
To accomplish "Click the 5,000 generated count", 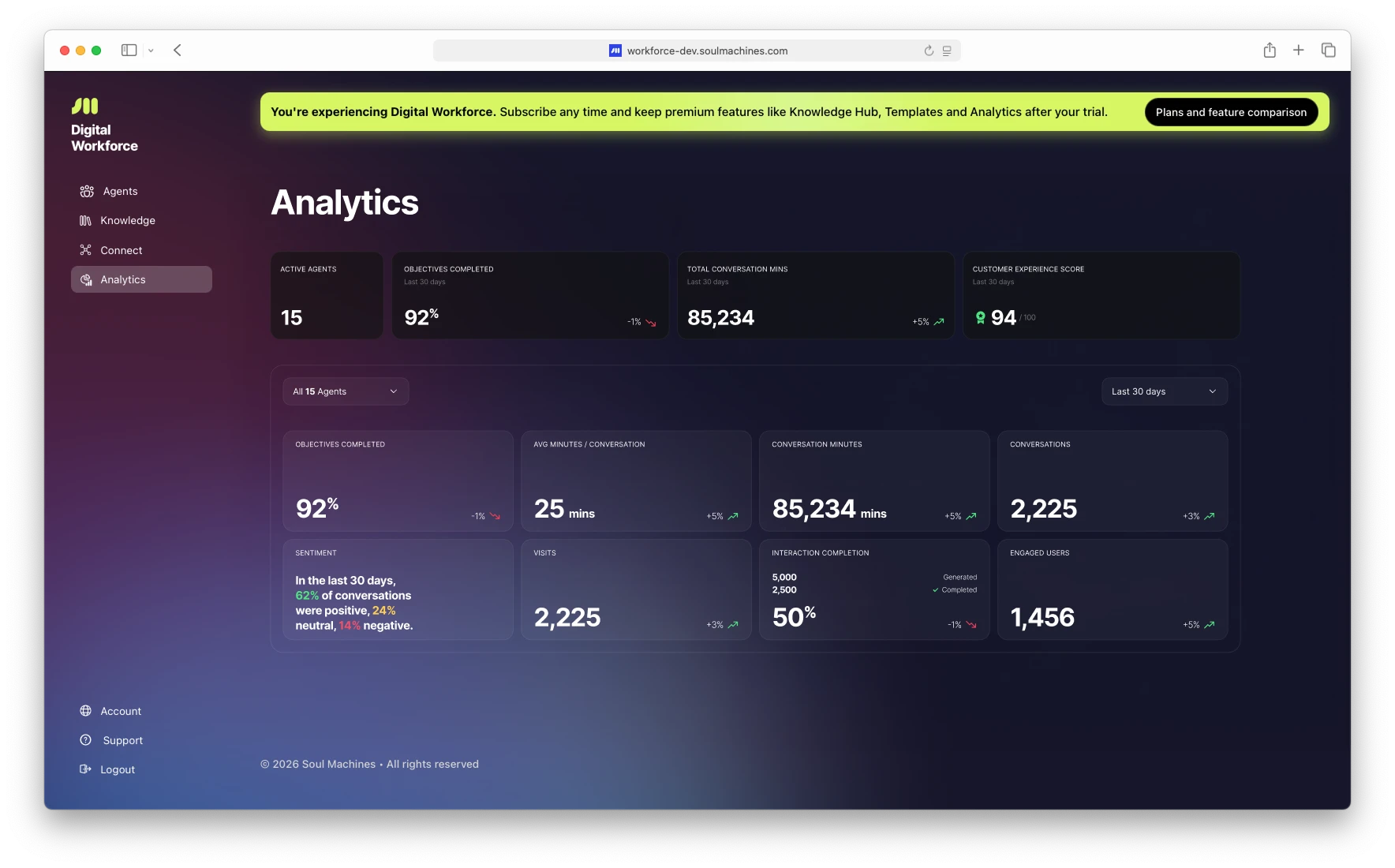I will pyautogui.click(x=784, y=578).
